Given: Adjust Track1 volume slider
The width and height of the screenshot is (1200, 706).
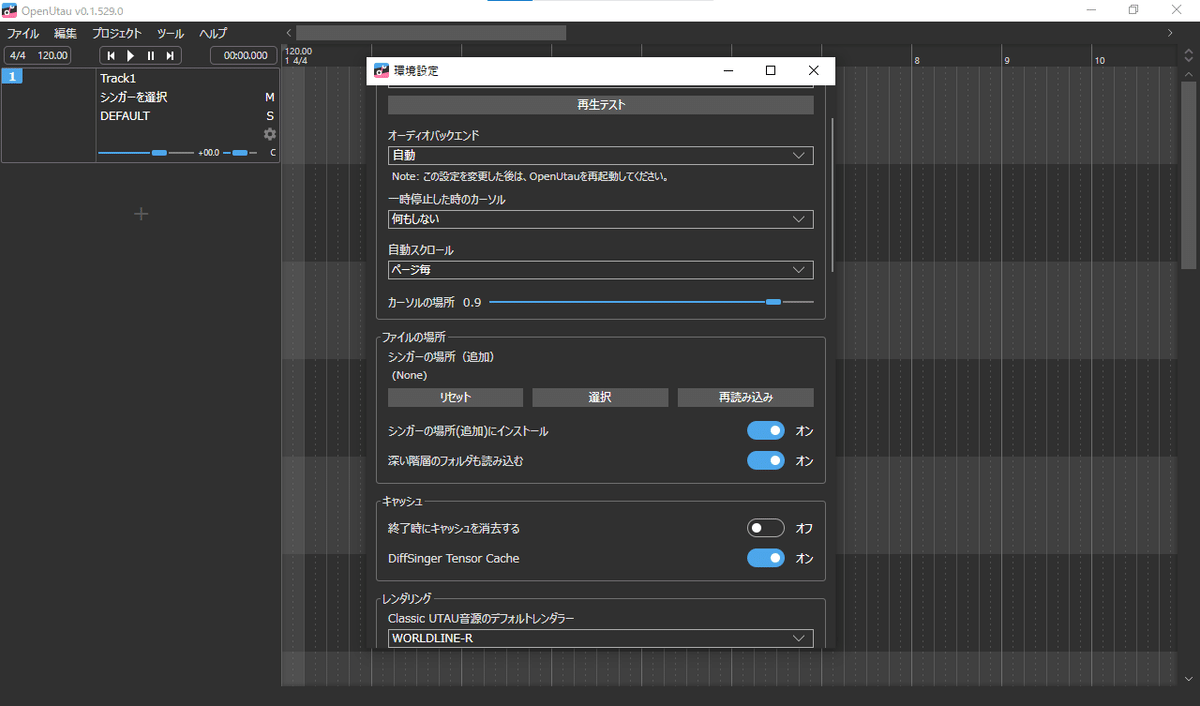Looking at the screenshot, I should tap(146, 153).
